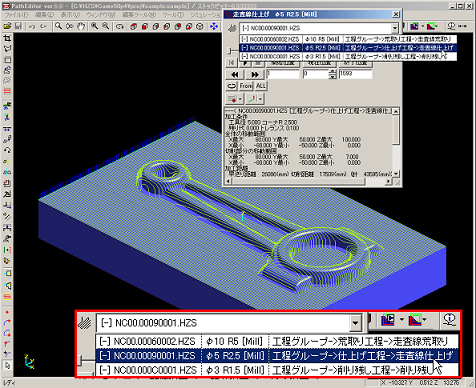The height and width of the screenshot is (388, 476).
Task: Click the open folder icon in toolbar
Action: pos(7,26)
